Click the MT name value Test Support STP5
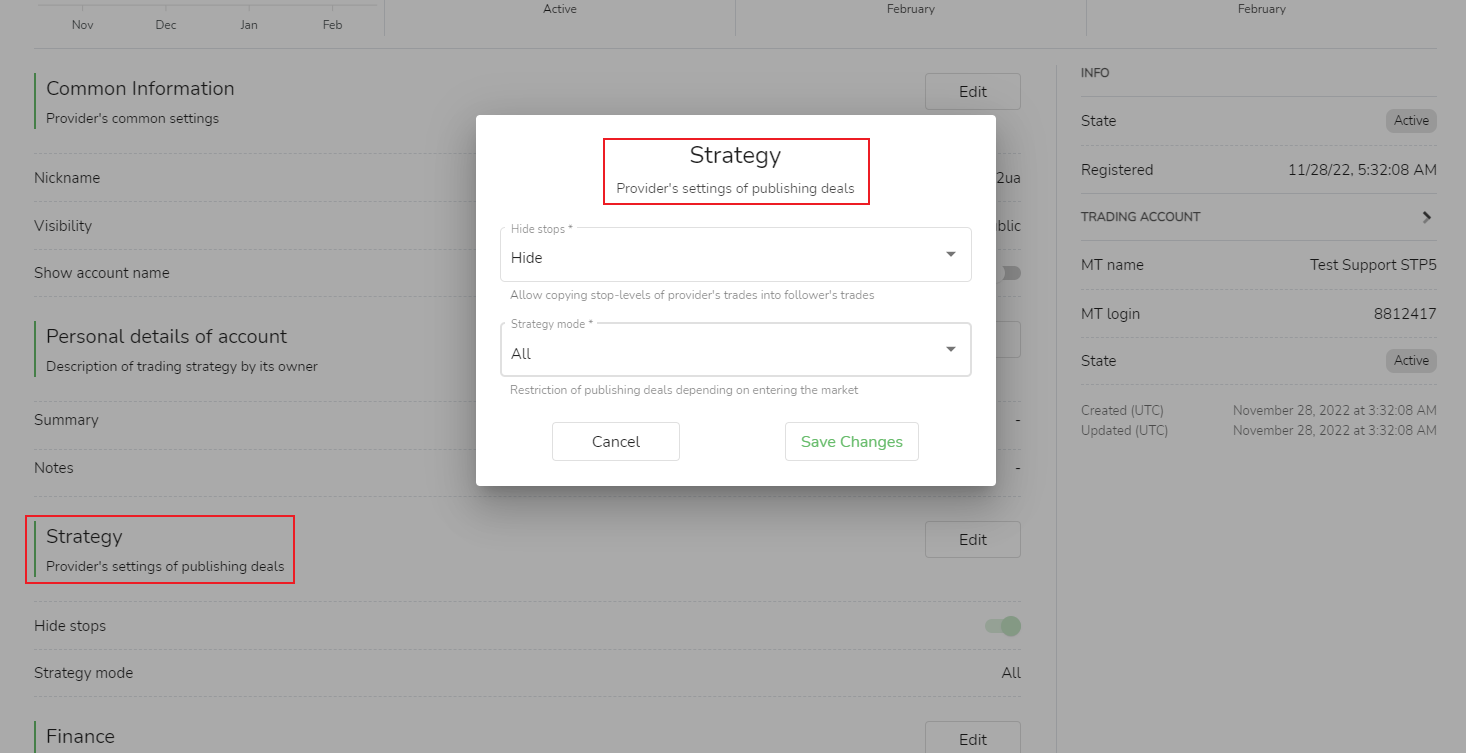1466x753 pixels. [1372, 265]
